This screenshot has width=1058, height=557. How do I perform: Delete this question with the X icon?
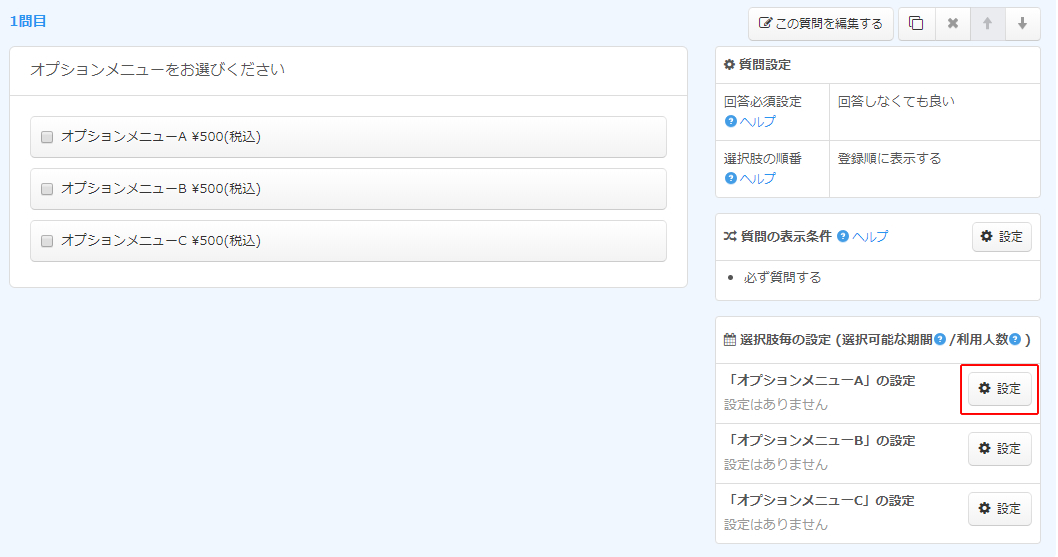[953, 24]
